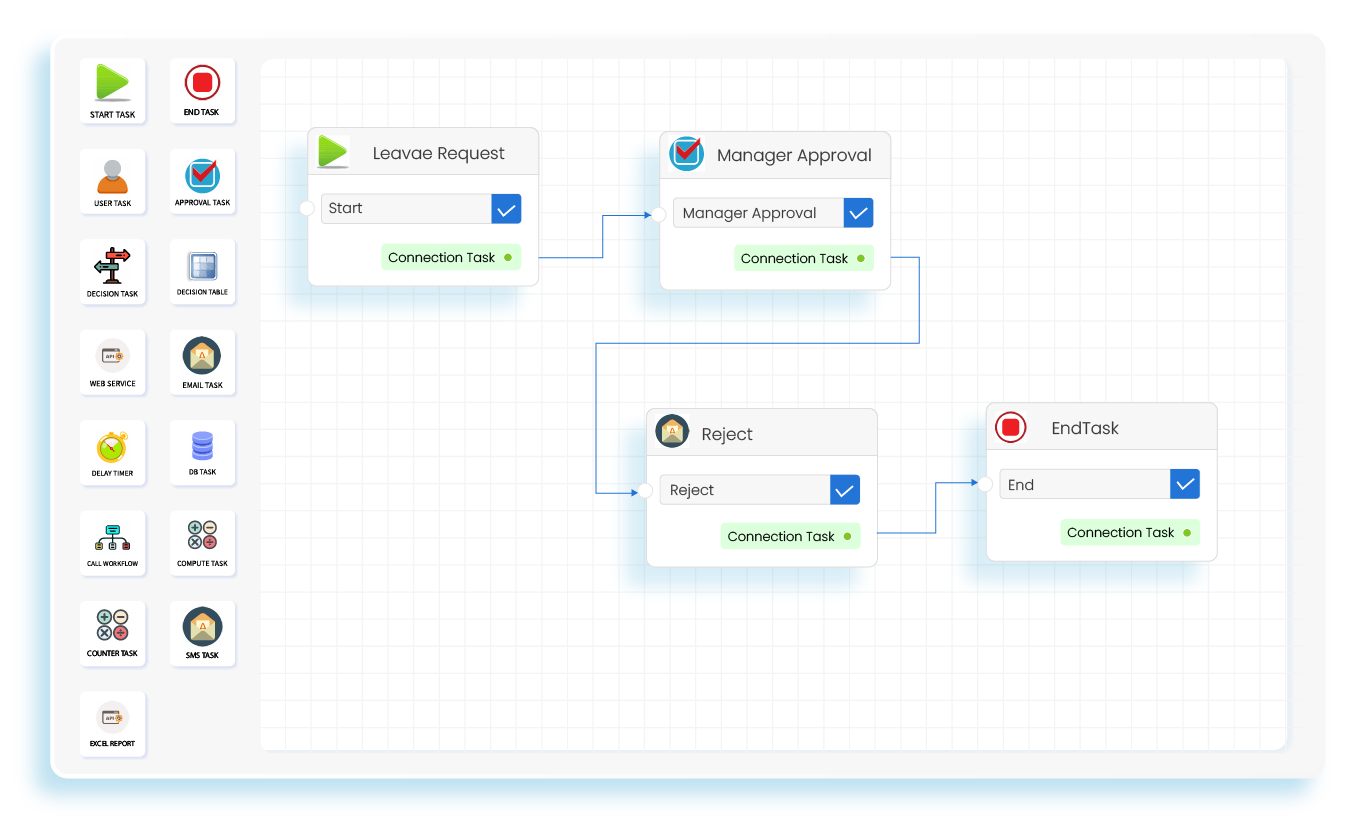Screen dimensions: 1354x824
Task: Open the Start dropdown in Leavae Request node
Action: [x=405, y=208]
